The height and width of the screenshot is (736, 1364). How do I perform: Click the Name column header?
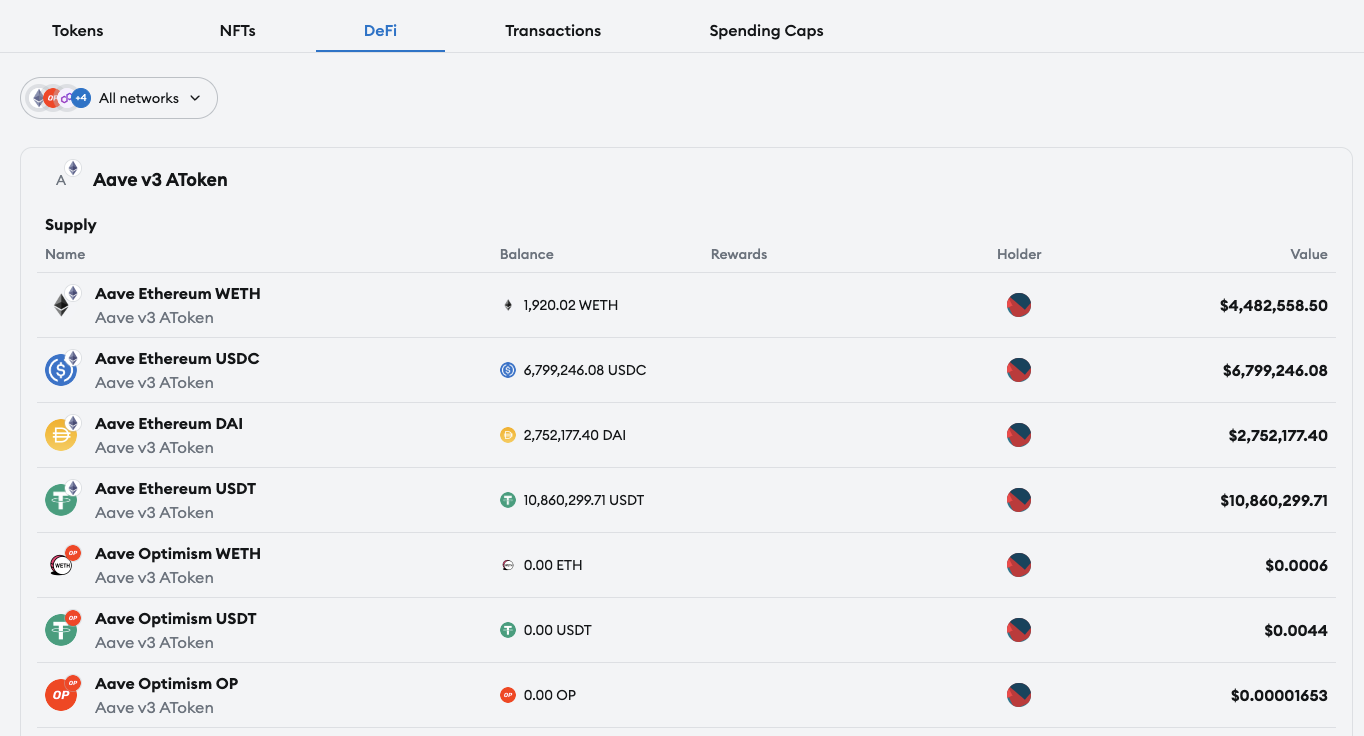pos(65,254)
